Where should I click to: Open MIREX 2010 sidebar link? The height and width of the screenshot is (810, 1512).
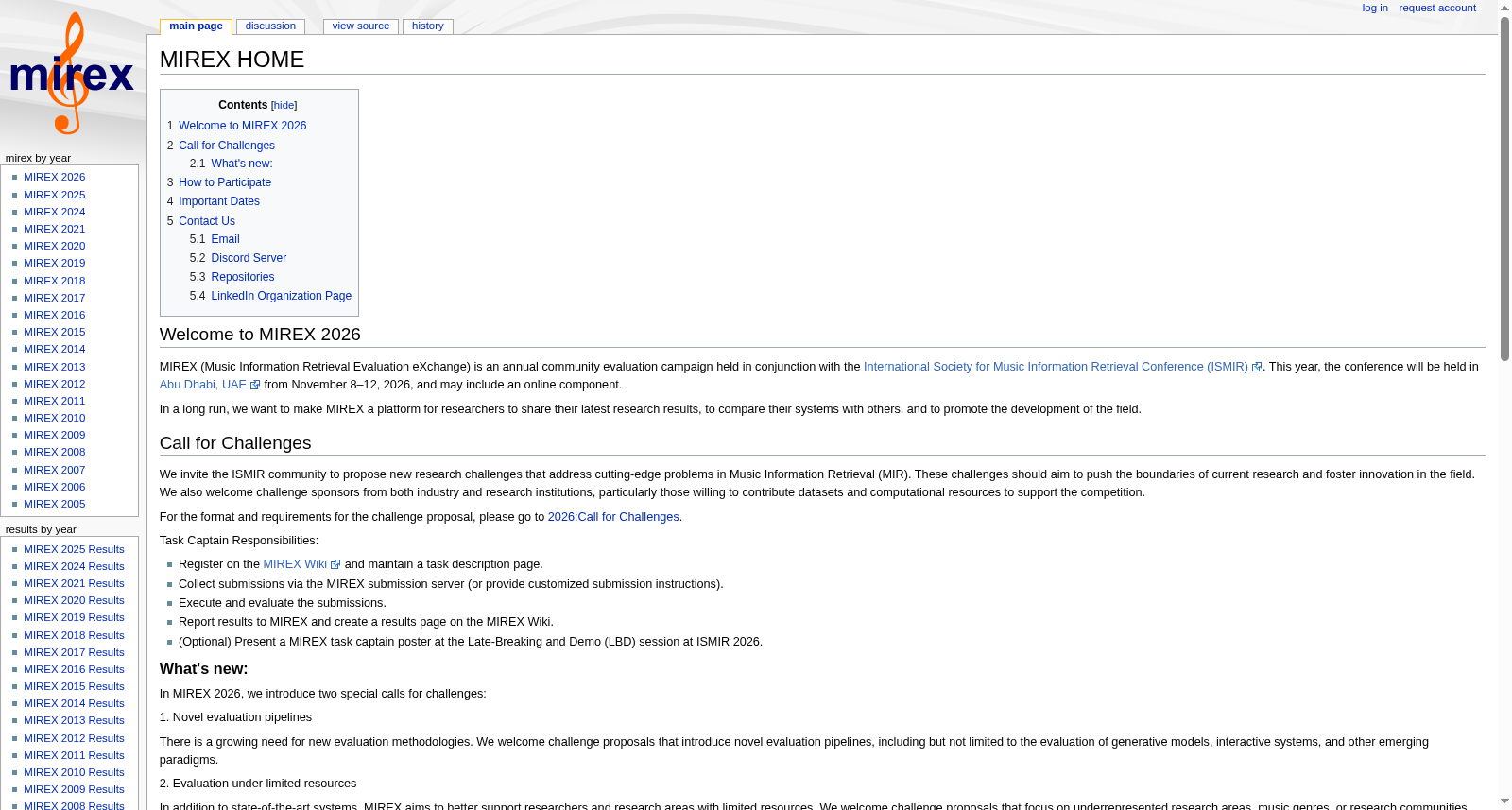(x=55, y=418)
